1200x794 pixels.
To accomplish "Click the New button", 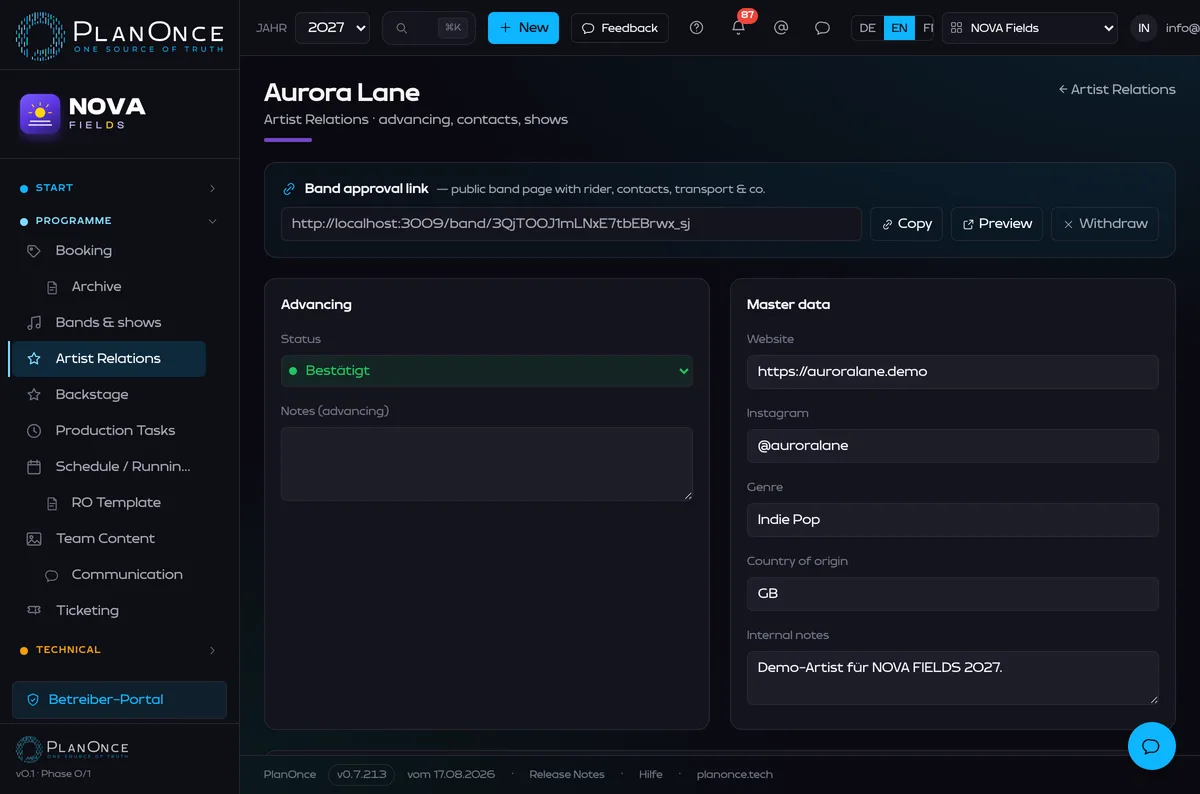I will (523, 28).
